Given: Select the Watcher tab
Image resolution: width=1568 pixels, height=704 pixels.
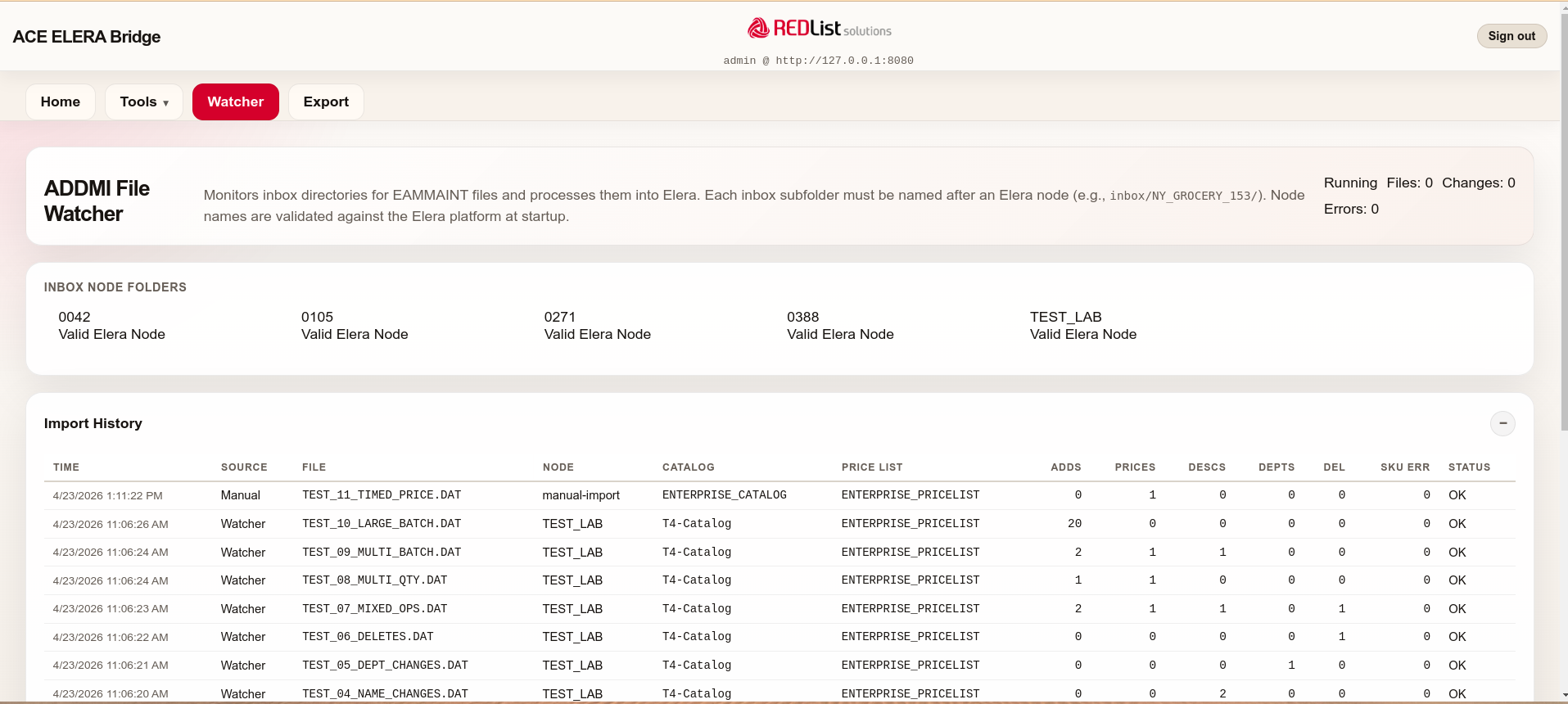Looking at the screenshot, I should click(x=236, y=102).
